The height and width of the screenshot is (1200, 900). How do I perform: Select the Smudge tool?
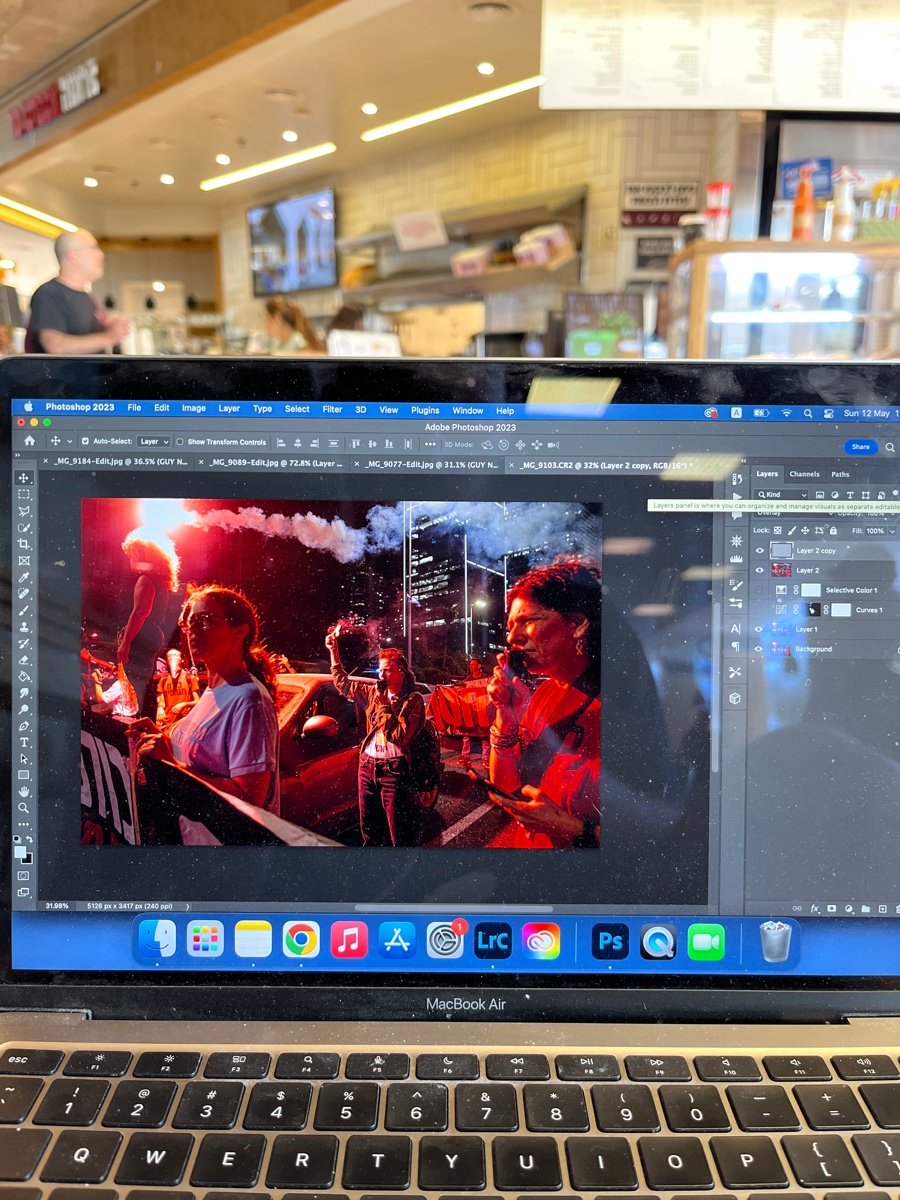point(24,693)
